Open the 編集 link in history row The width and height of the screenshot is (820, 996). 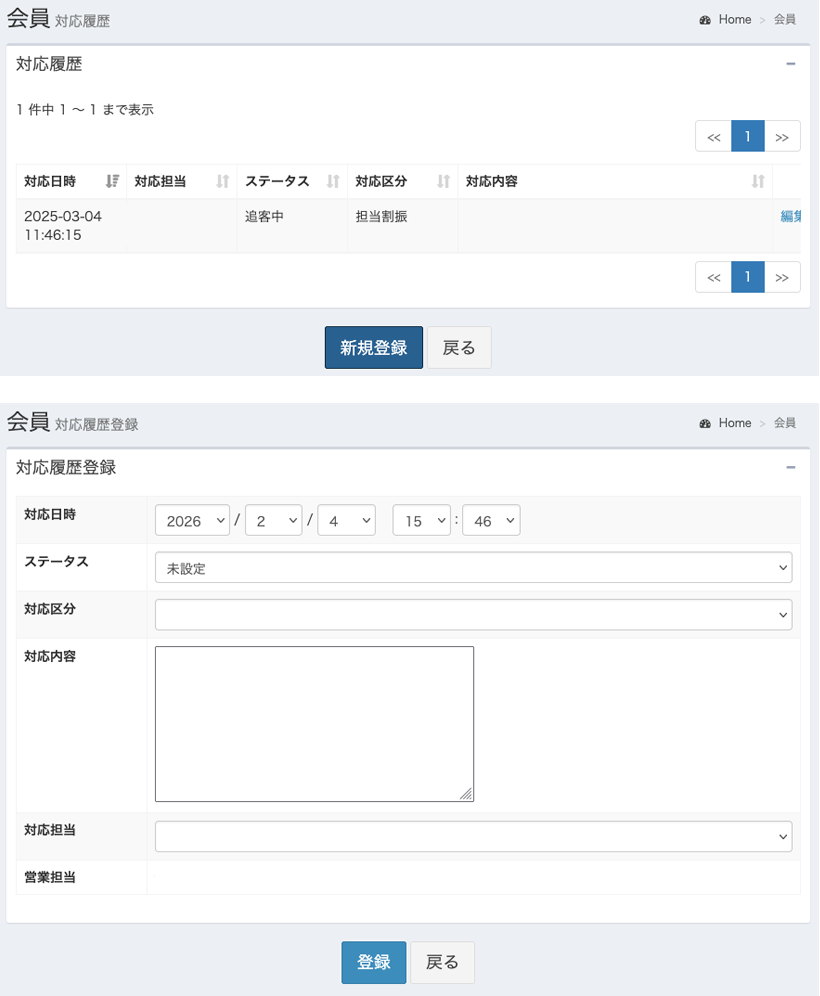tap(790, 216)
